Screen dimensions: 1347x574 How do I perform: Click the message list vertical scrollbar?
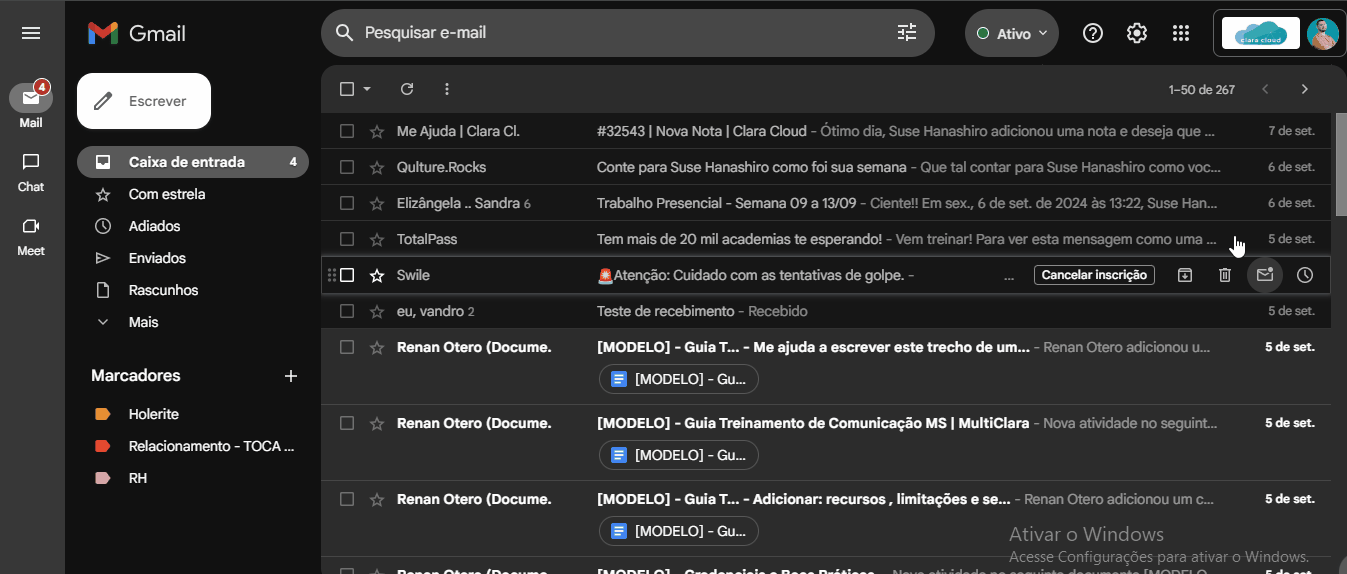1340,165
